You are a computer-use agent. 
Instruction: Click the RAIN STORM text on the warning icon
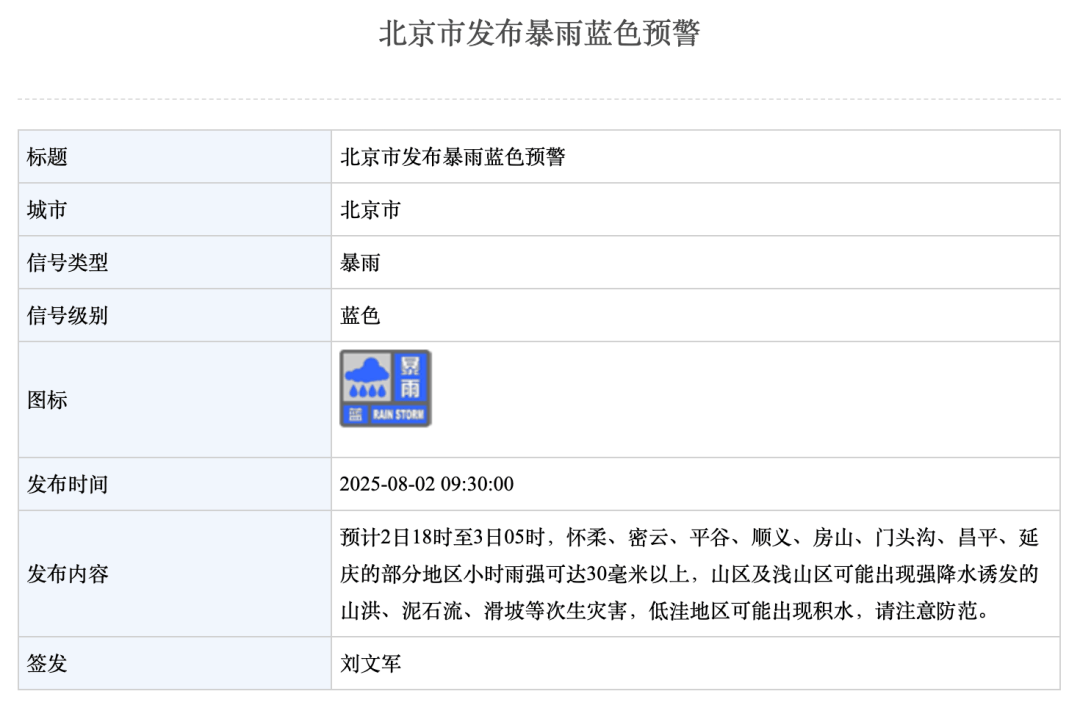398,414
